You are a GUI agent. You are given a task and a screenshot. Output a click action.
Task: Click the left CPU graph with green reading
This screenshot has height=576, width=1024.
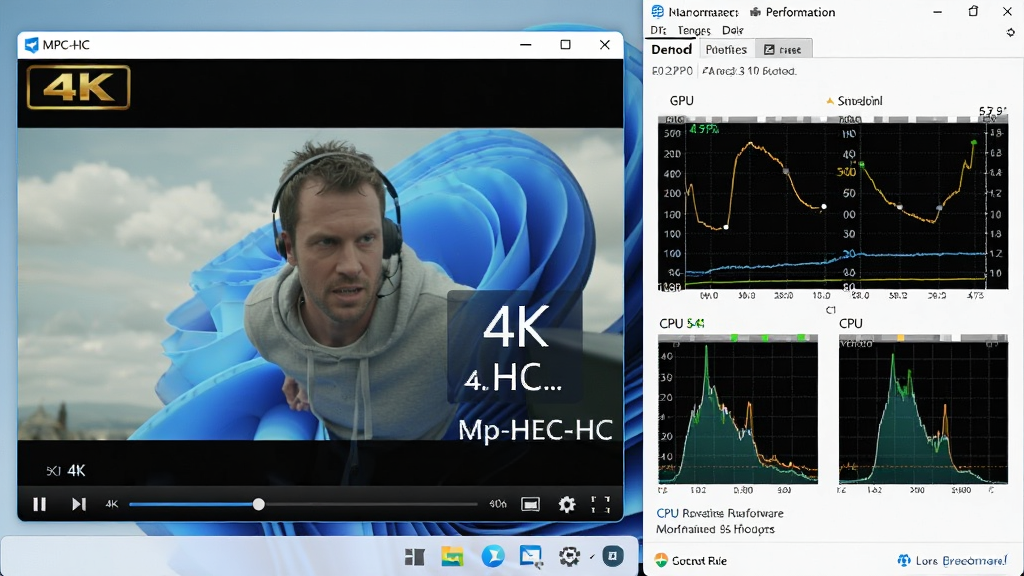(738, 409)
